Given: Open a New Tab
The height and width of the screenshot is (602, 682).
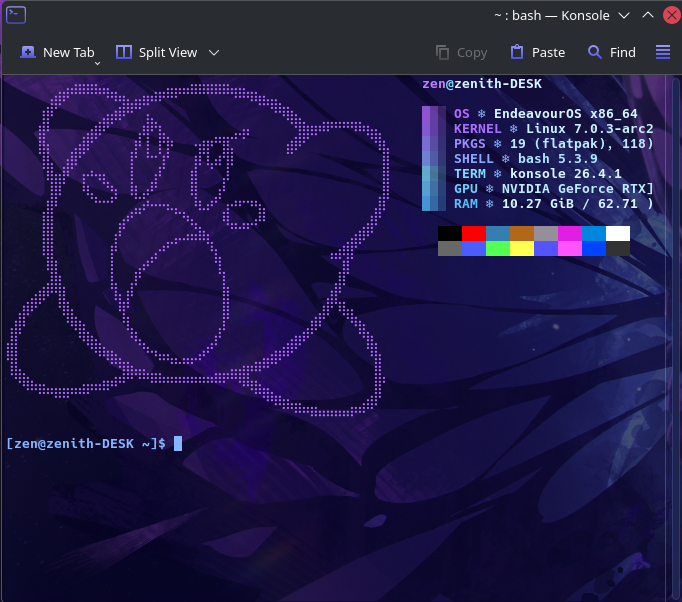Looking at the screenshot, I should coord(57,53).
